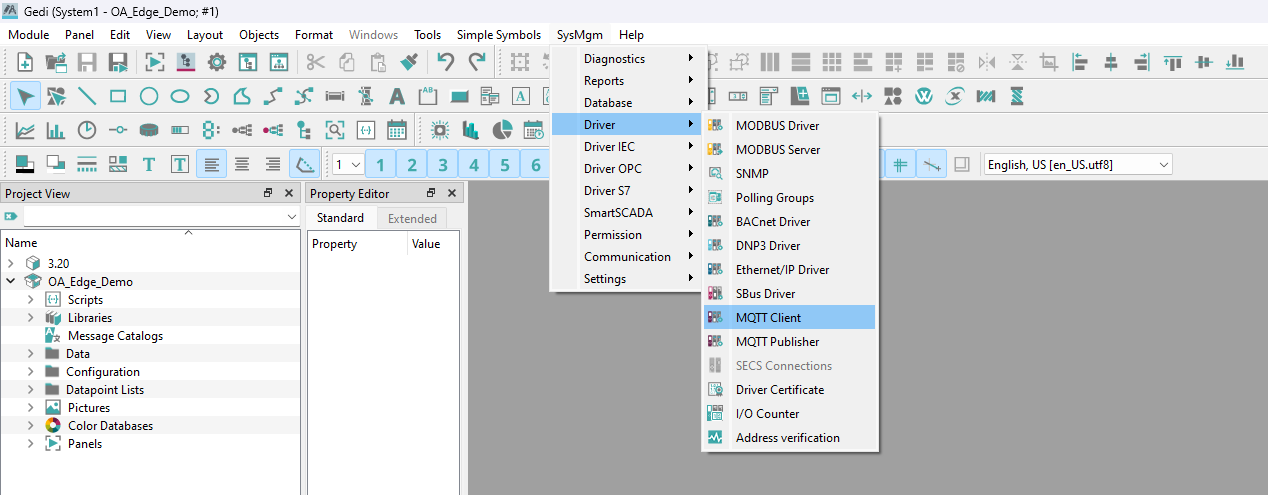Open the language selection dropdown
Screen dimensions: 1268x495
coord(1076,165)
